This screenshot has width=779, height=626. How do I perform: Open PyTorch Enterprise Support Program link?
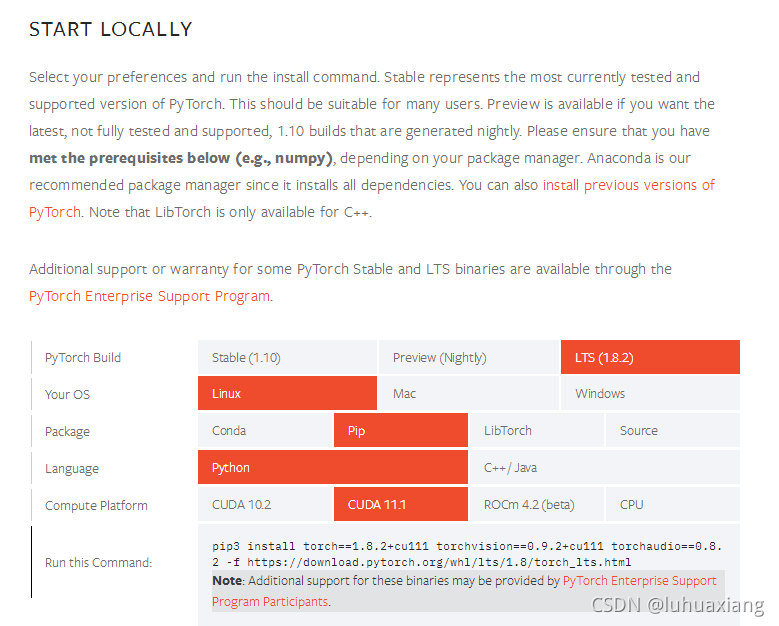(x=150, y=296)
